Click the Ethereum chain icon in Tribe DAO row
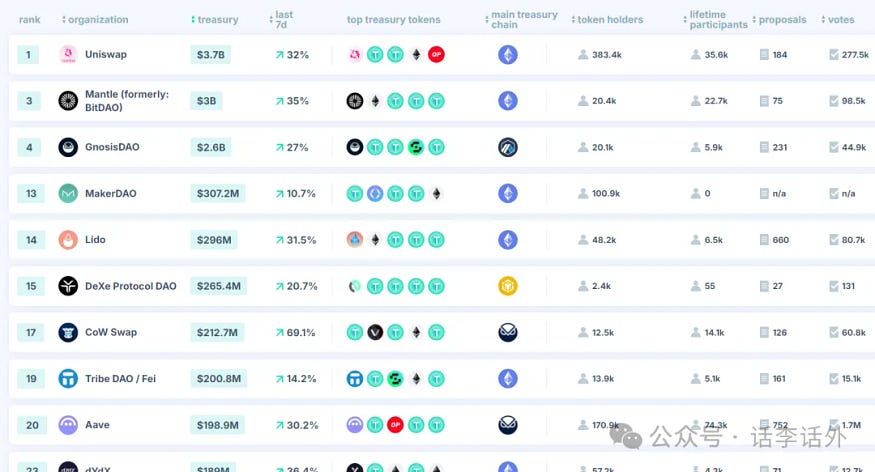The image size is (875, 472). (508, 379)
